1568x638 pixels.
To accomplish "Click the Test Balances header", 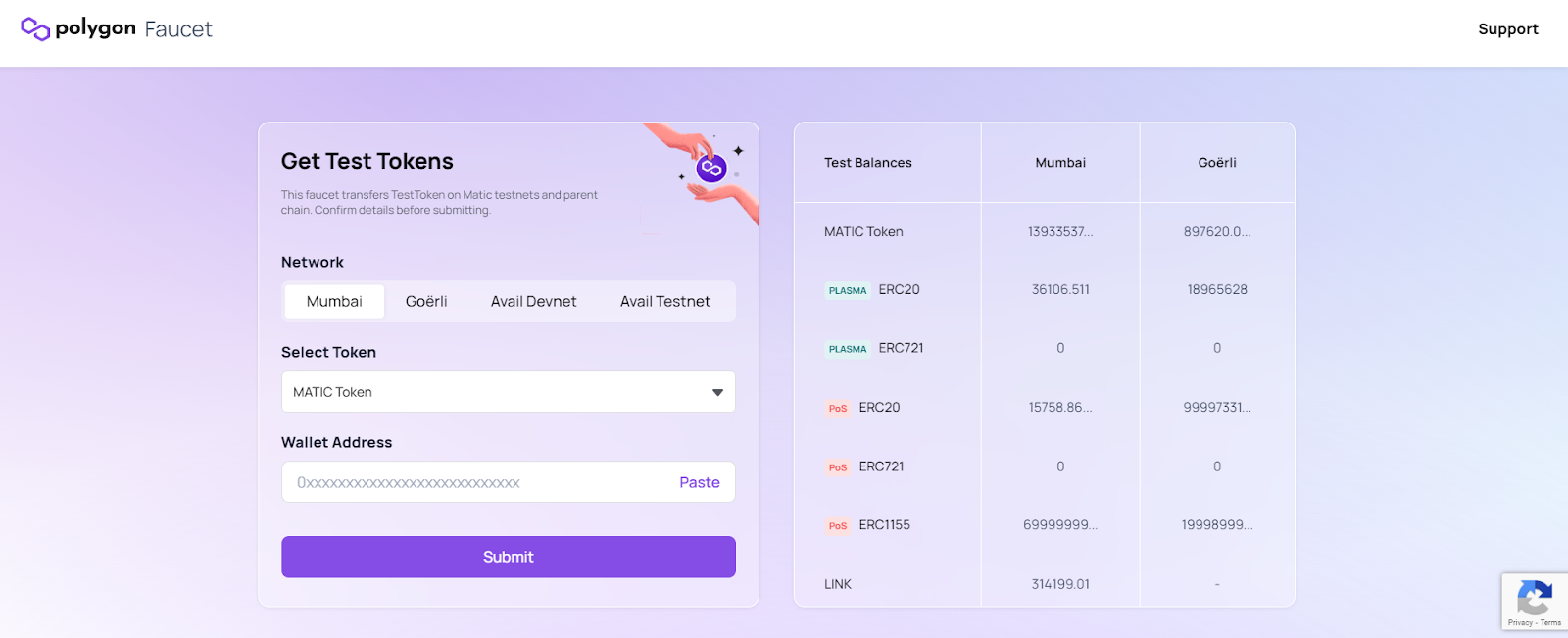I will click(x=868, y=163).
